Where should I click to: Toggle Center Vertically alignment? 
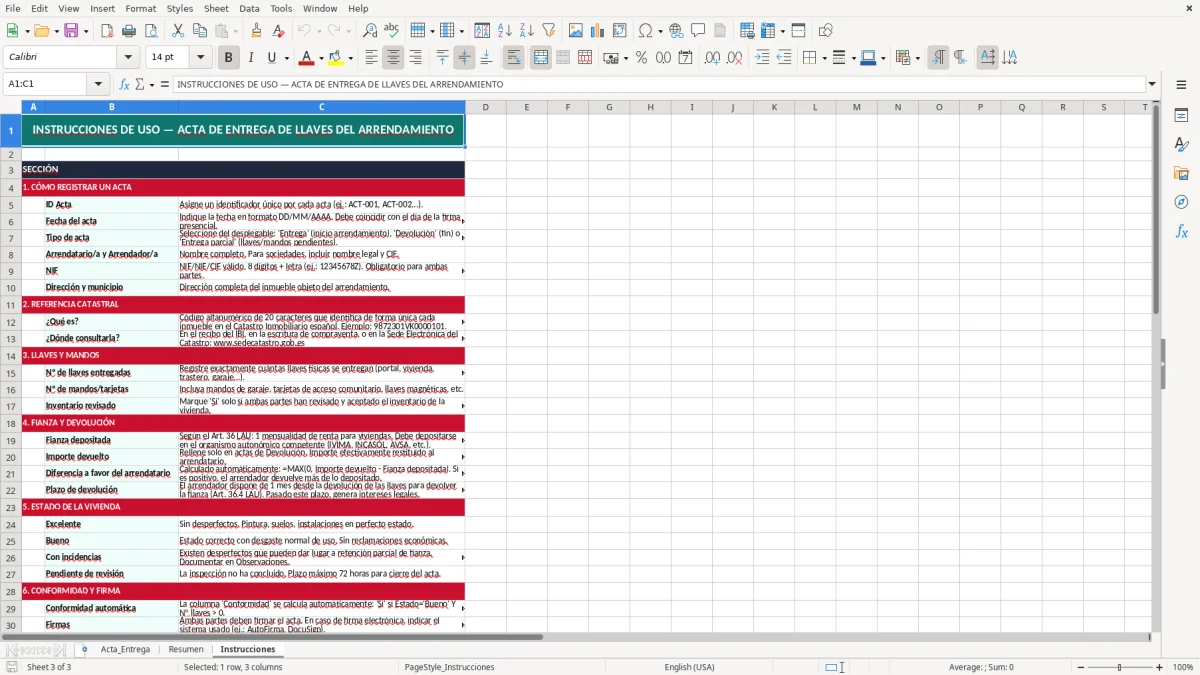coord(464,58)
